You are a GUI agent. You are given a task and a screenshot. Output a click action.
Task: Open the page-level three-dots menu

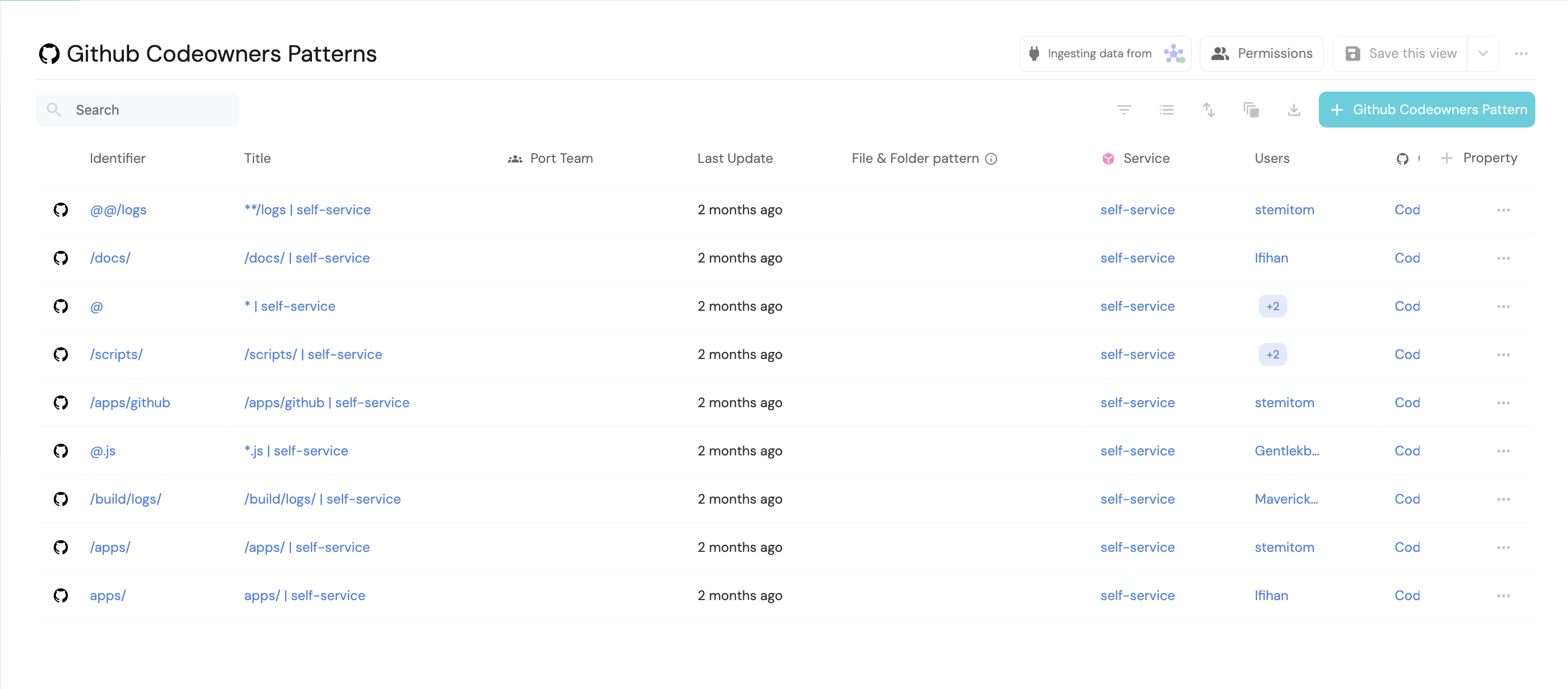1521,54
